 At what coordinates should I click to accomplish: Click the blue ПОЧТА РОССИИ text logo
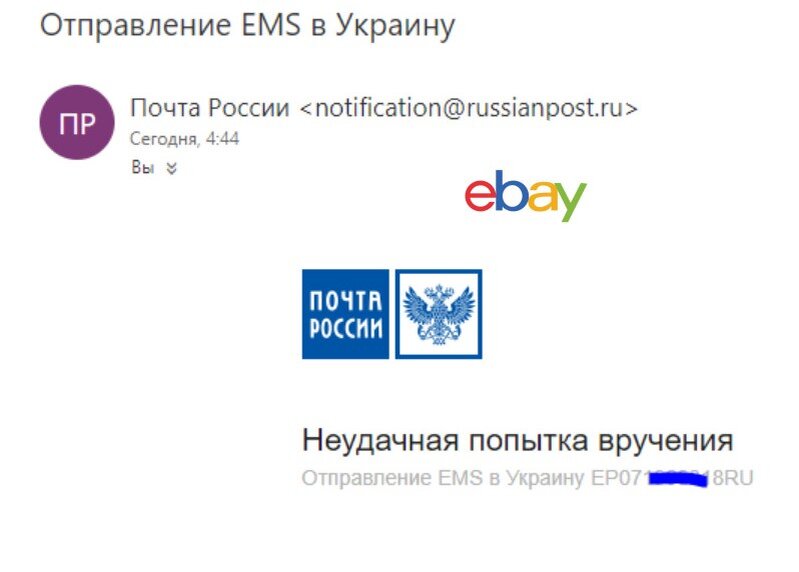[345, 314]
